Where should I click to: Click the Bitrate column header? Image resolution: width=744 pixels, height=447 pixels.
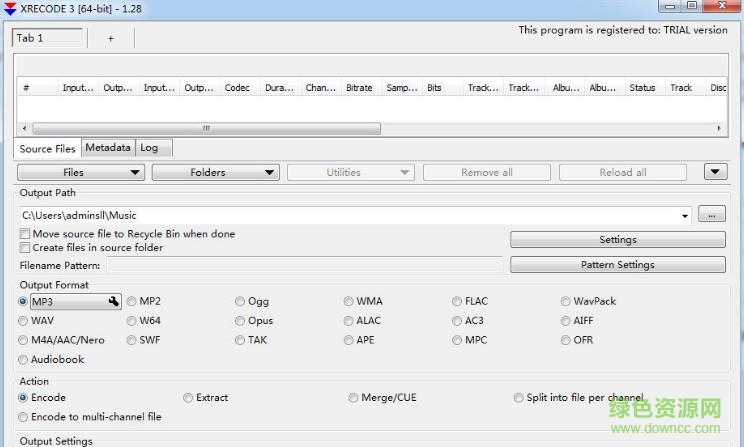(362, 88)
